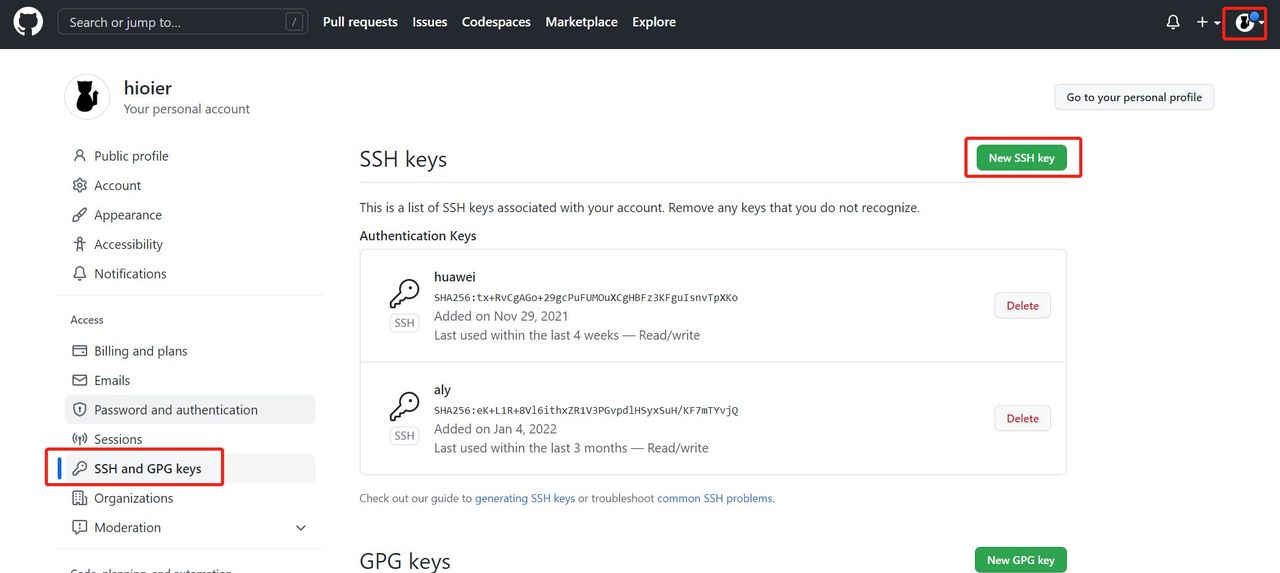Click the Emails envelope icon
The height and width of the screenshot is (573, 1280).
pyautogui.click(x=80, y=380)
